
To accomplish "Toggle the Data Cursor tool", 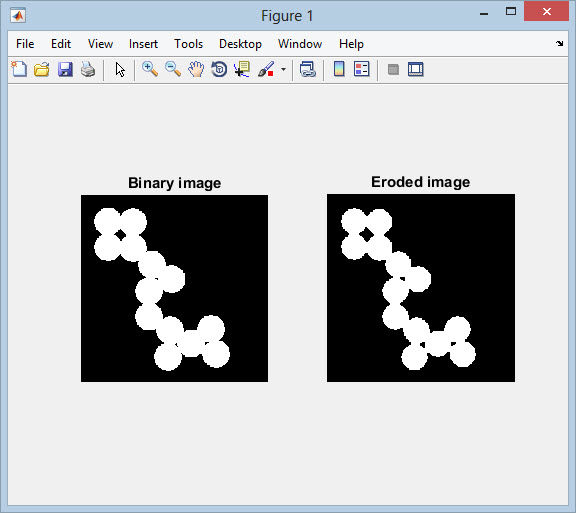I will click(x=242, y=69).
